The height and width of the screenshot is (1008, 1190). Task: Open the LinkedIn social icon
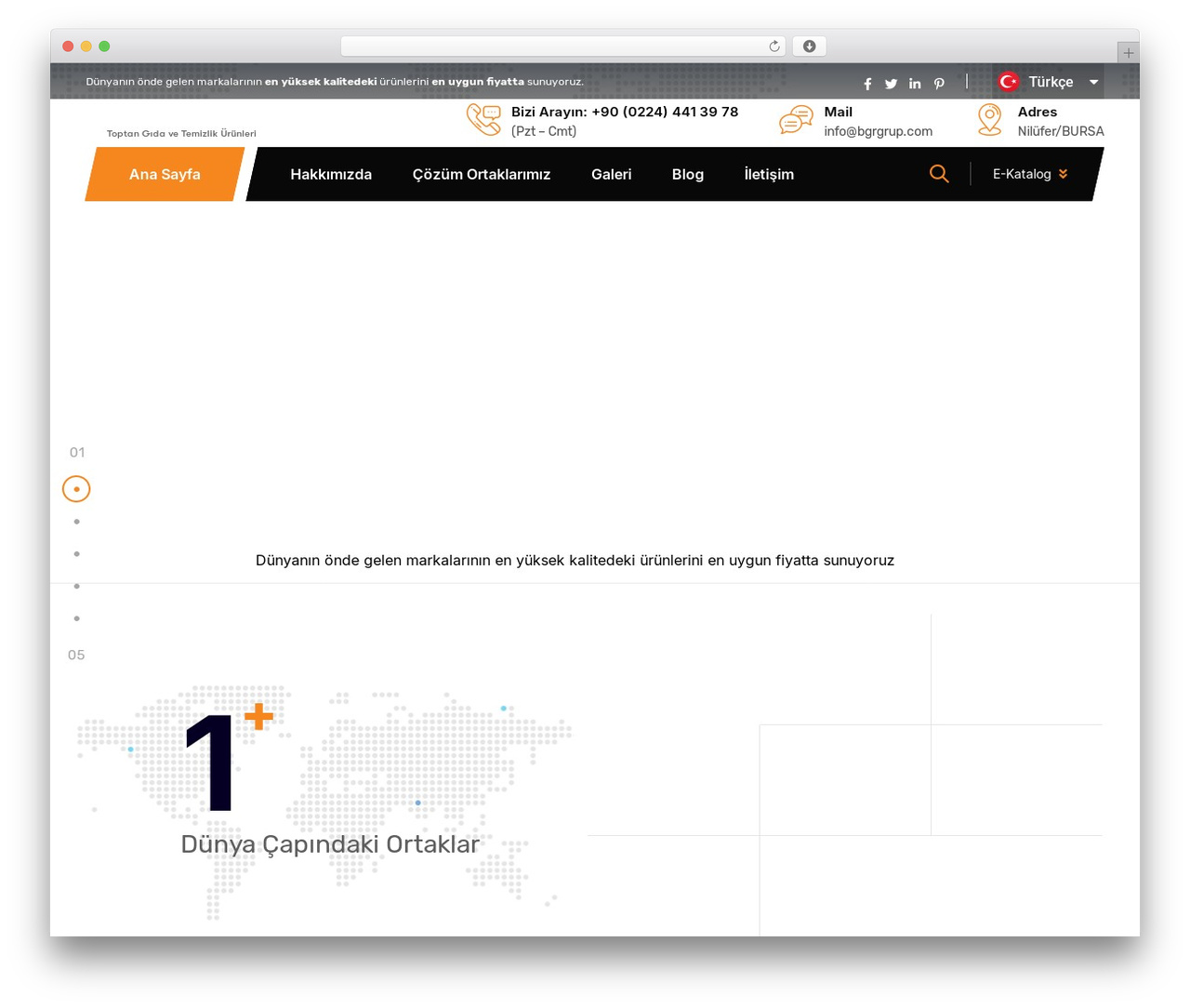(x=915, y=84)
